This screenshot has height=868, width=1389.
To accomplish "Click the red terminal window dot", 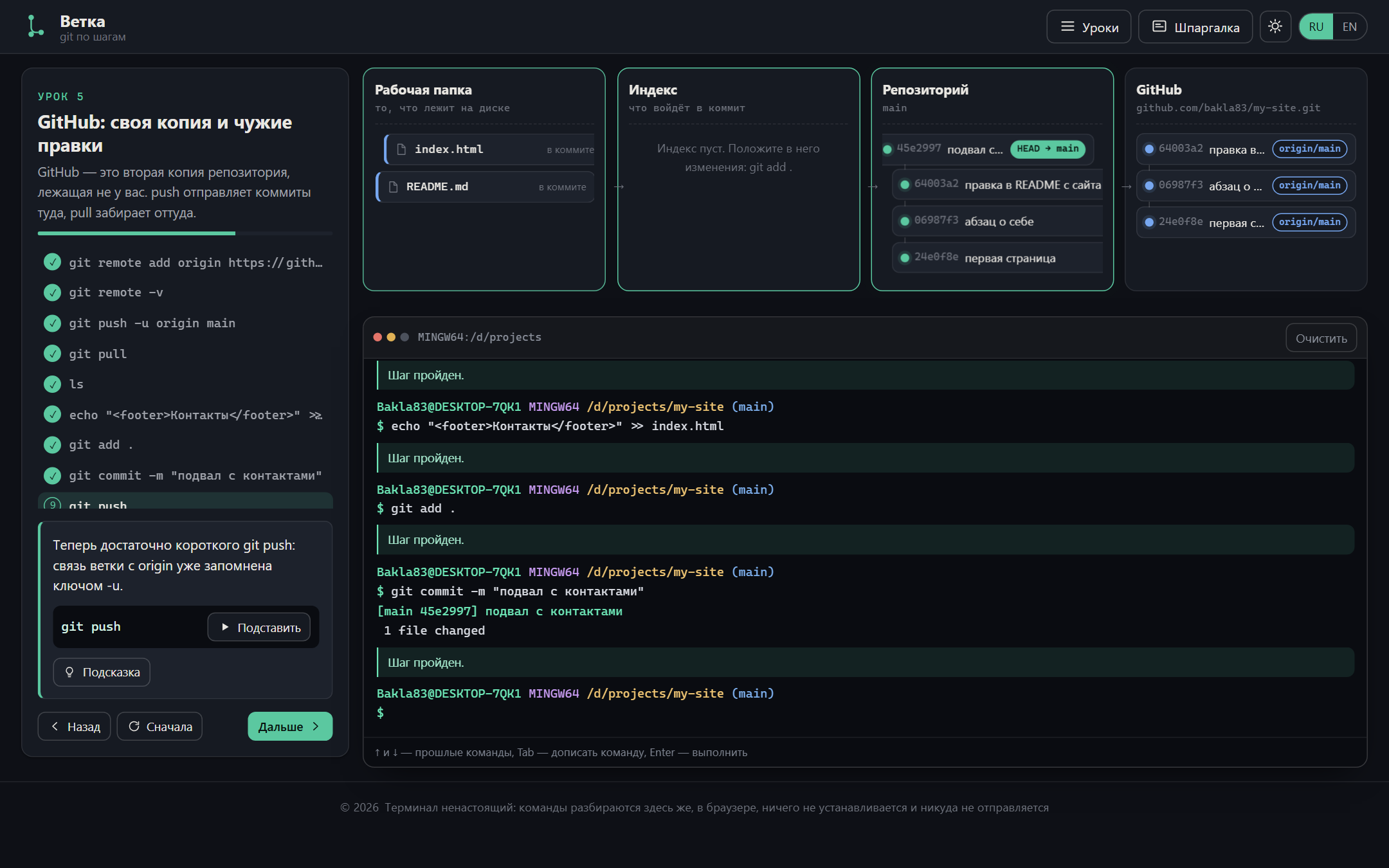I will pyautogui.click(x=377, y=337).
